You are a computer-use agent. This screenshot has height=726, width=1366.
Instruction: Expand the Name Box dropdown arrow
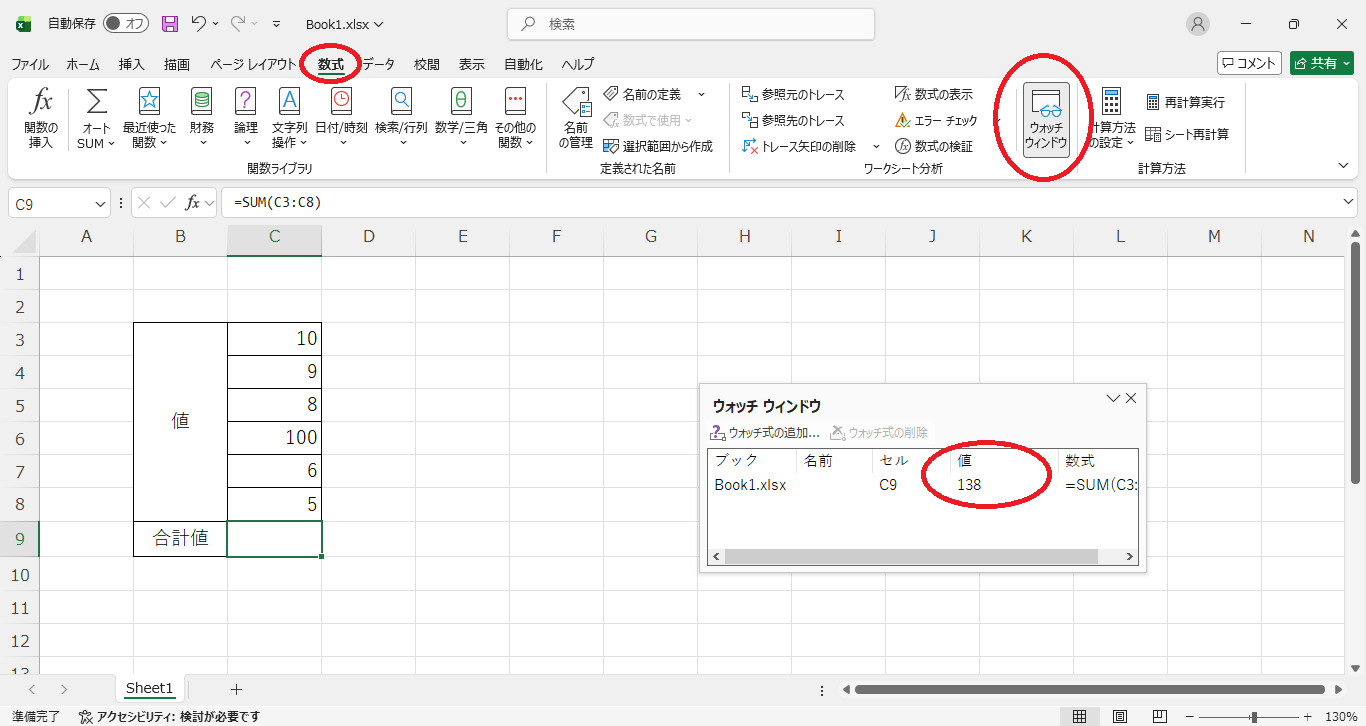coord(101,203)
